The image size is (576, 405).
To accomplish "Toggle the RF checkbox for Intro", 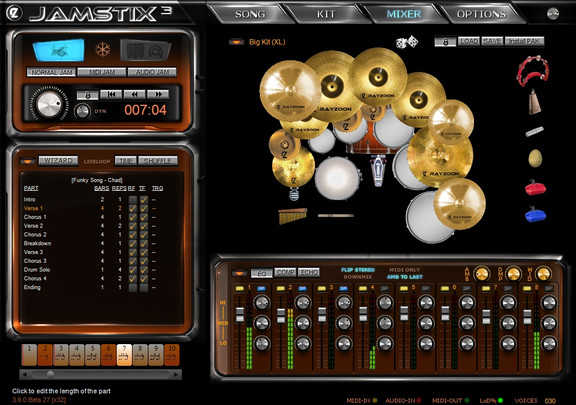I will tap(133, 200).
